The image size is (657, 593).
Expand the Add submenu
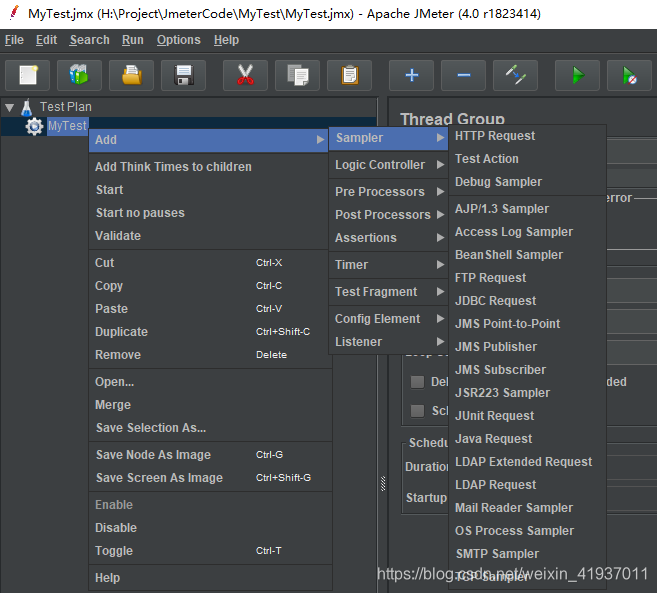pyautogui.click(x=209, y=140)
